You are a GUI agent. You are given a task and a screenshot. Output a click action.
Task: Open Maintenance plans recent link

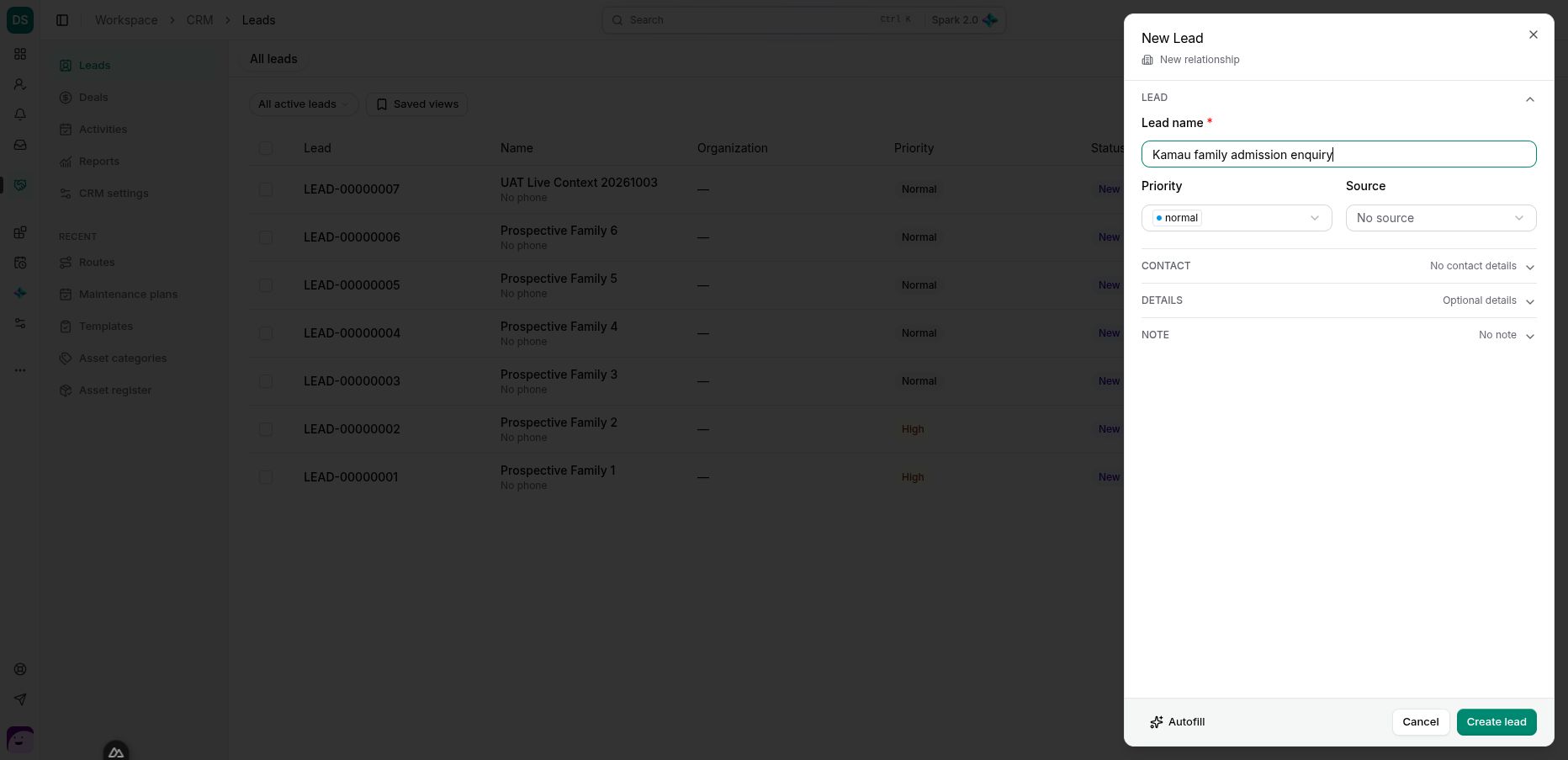coord(128,295)
